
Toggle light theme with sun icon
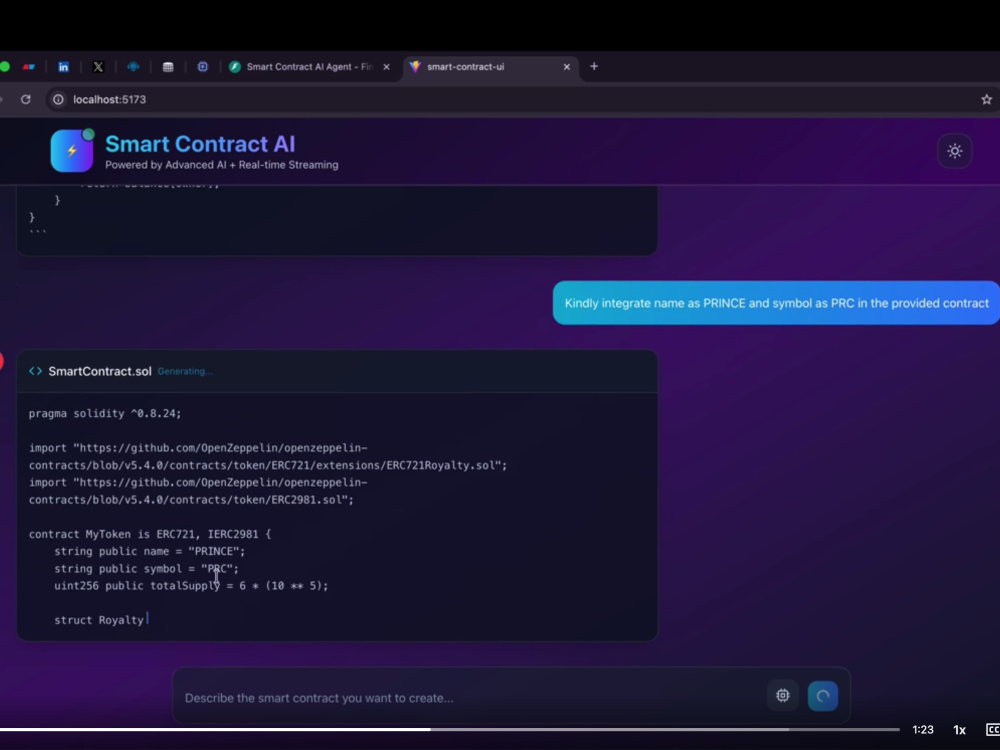pyautogui.click(x=955, y=151)
